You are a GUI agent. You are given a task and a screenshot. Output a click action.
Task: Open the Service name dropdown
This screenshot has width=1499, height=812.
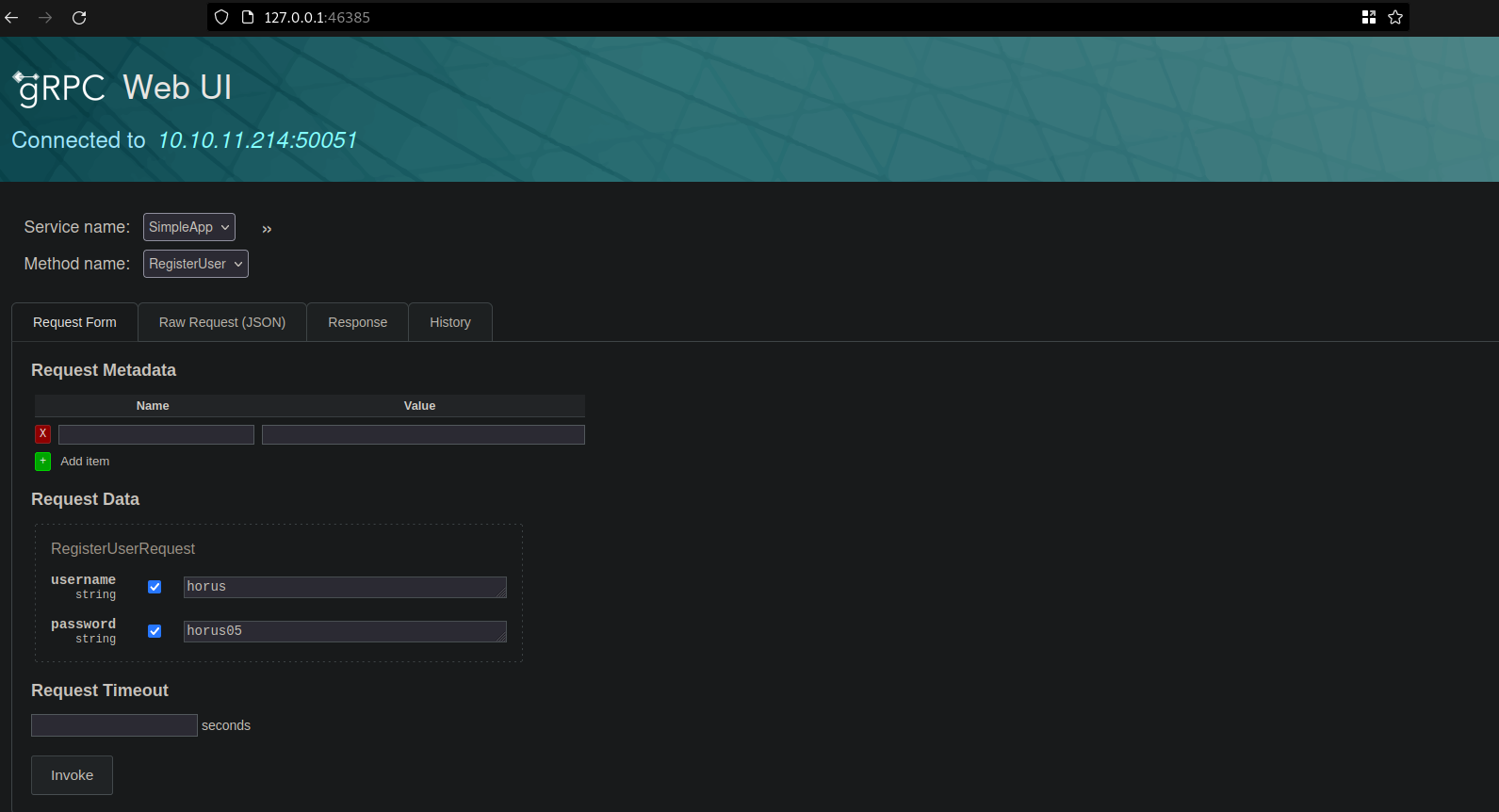189,227
